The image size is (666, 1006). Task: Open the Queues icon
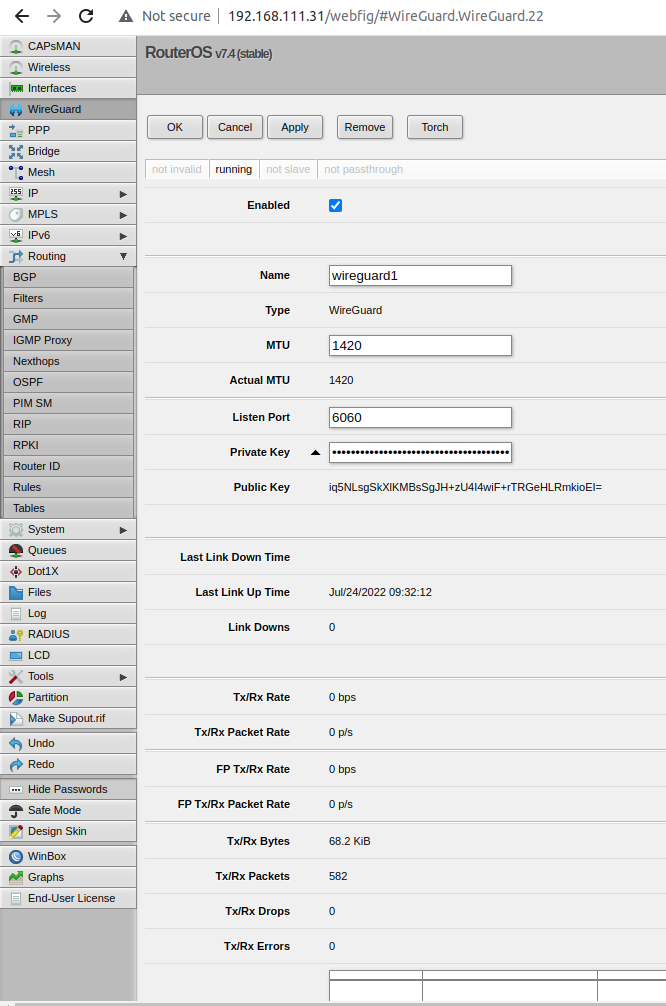(15, 550)
